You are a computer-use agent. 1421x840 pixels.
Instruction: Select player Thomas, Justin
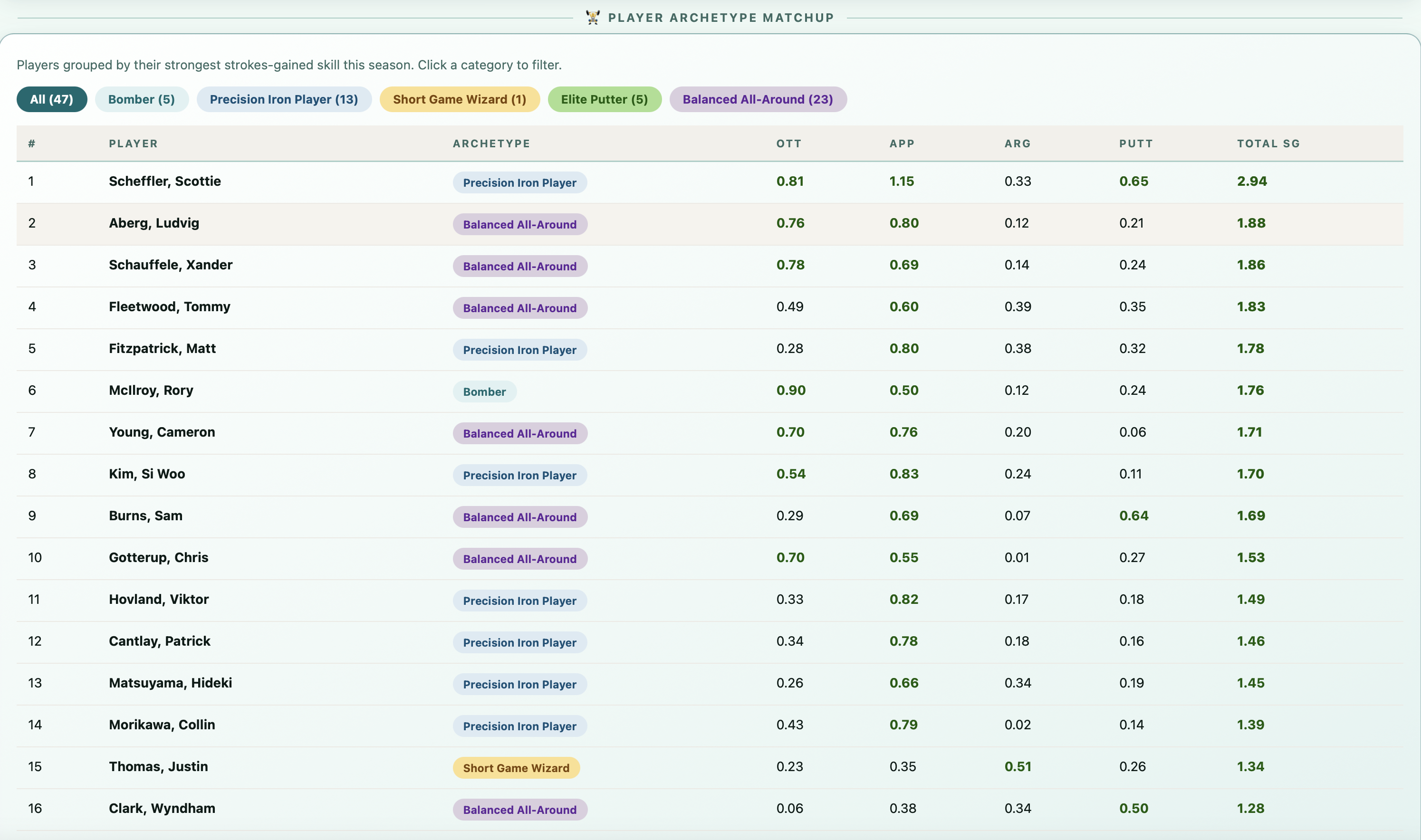pos(159,767)
